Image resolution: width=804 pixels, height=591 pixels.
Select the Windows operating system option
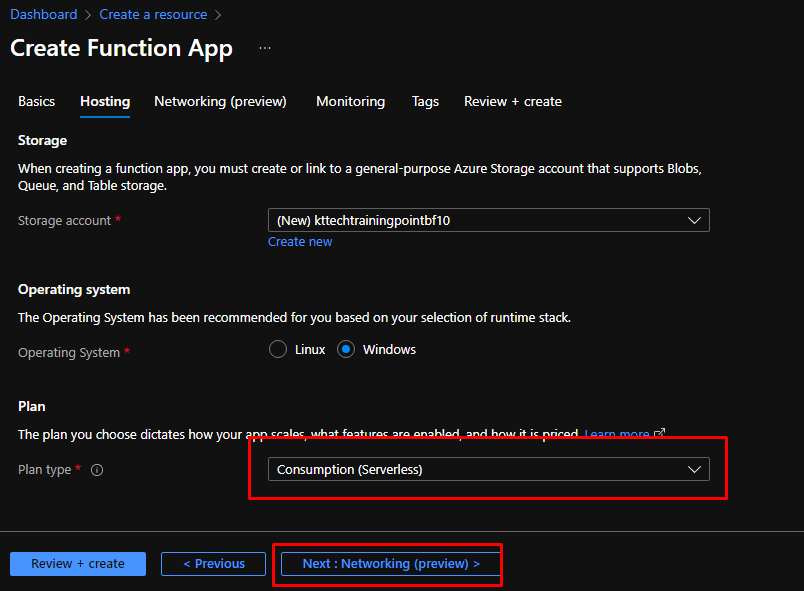coord(346,350)
